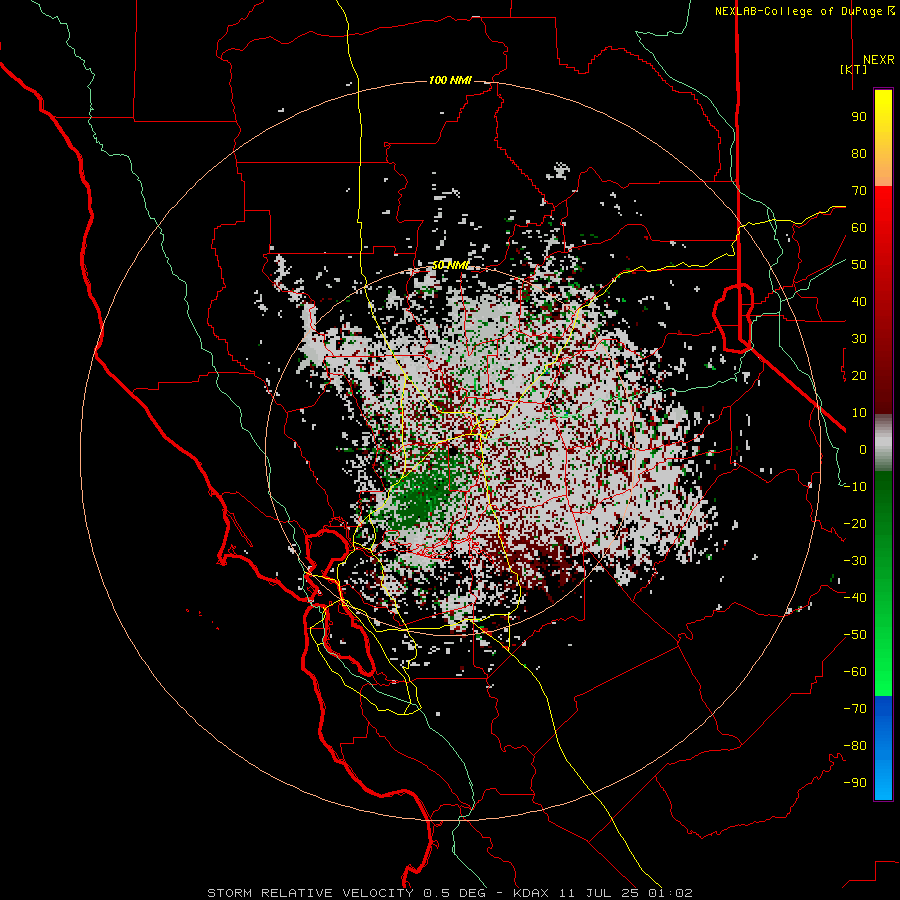Click the 100 NMI range ring label
The height and width of the screenshot is (900, 900).
point(451,80)
